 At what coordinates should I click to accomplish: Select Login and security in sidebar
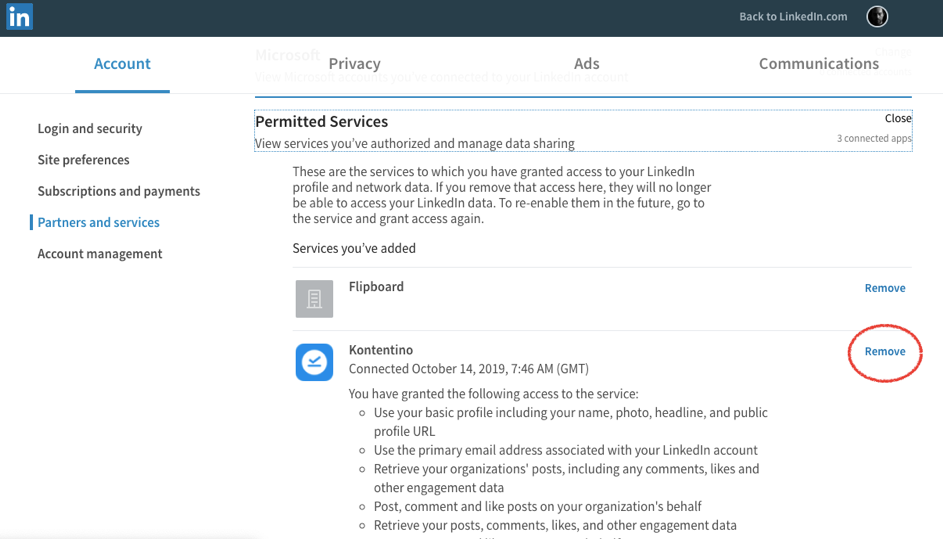click(90, 129)
